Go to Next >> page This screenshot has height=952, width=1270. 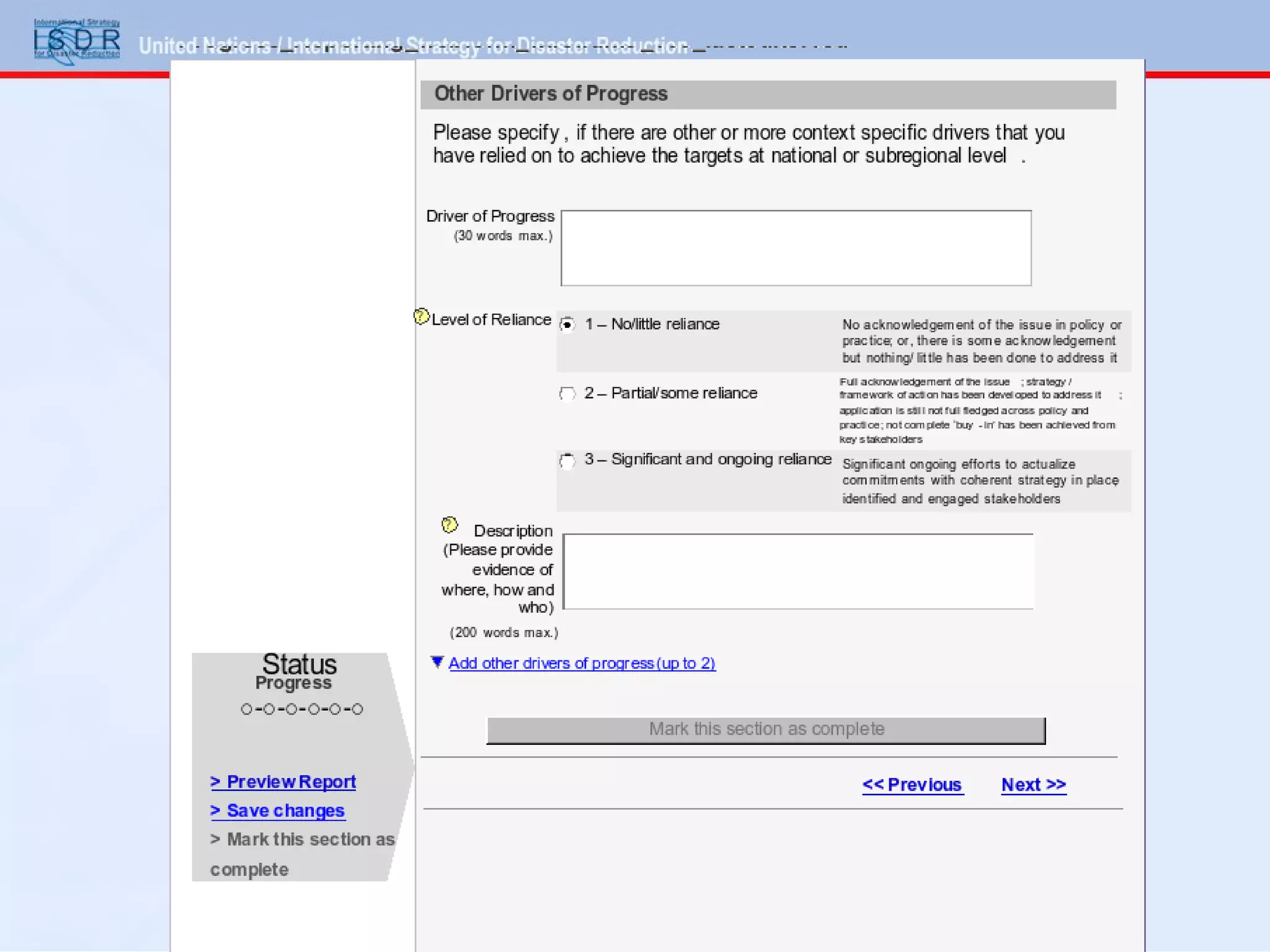(x=1033, y=785)
